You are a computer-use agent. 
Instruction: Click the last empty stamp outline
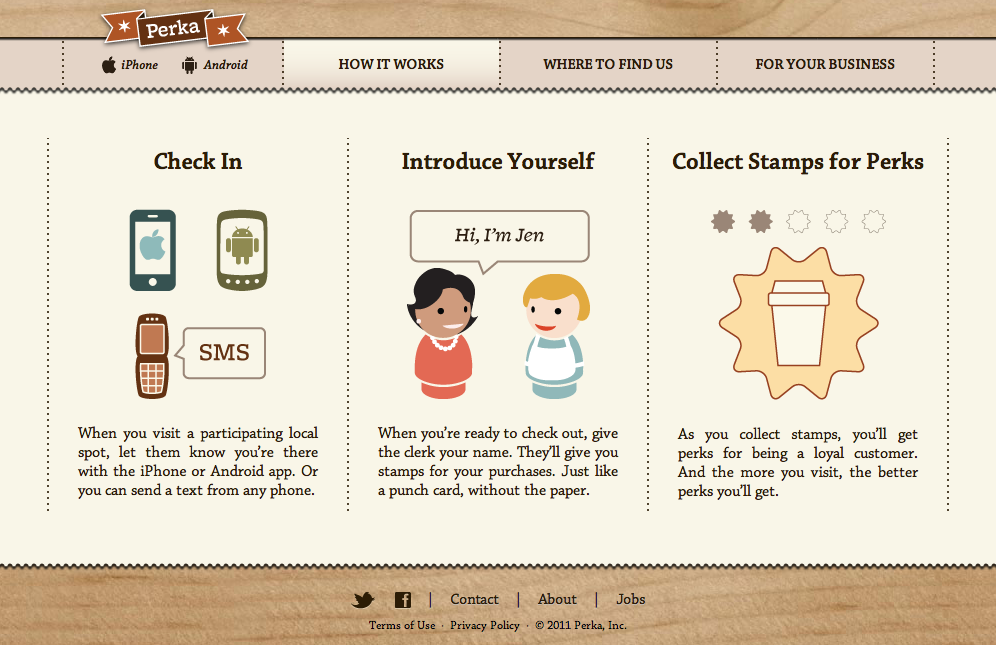tap(873, 221)
